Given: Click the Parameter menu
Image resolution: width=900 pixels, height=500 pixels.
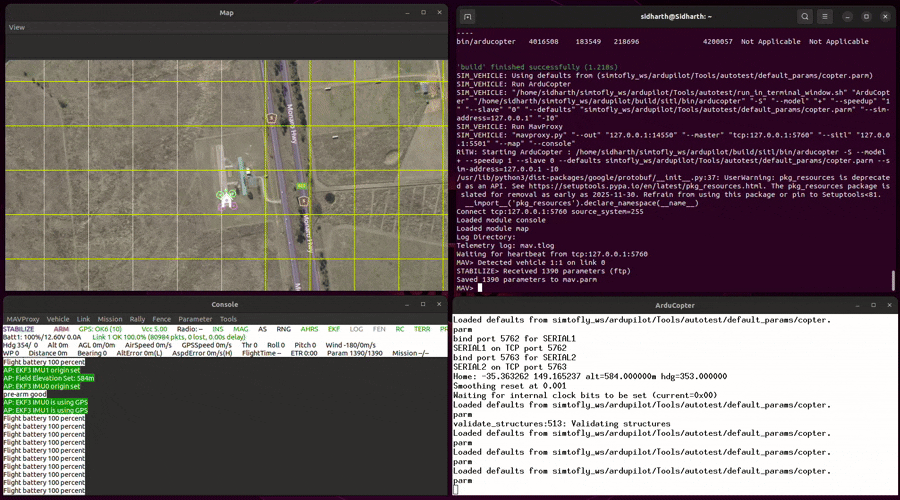Looking at the screenshot, I should pyautogui.click(x=195, y=319).
